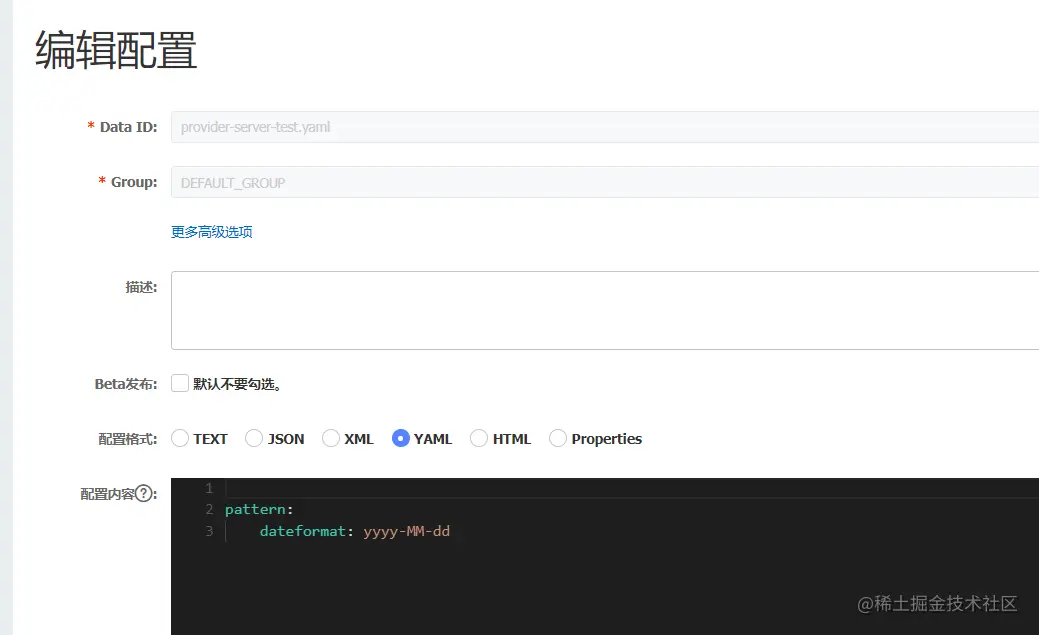The height and width of the screenshot is (635, 1039).
Task: Select the YAML format radio button
Action: [x=401, y=438]
